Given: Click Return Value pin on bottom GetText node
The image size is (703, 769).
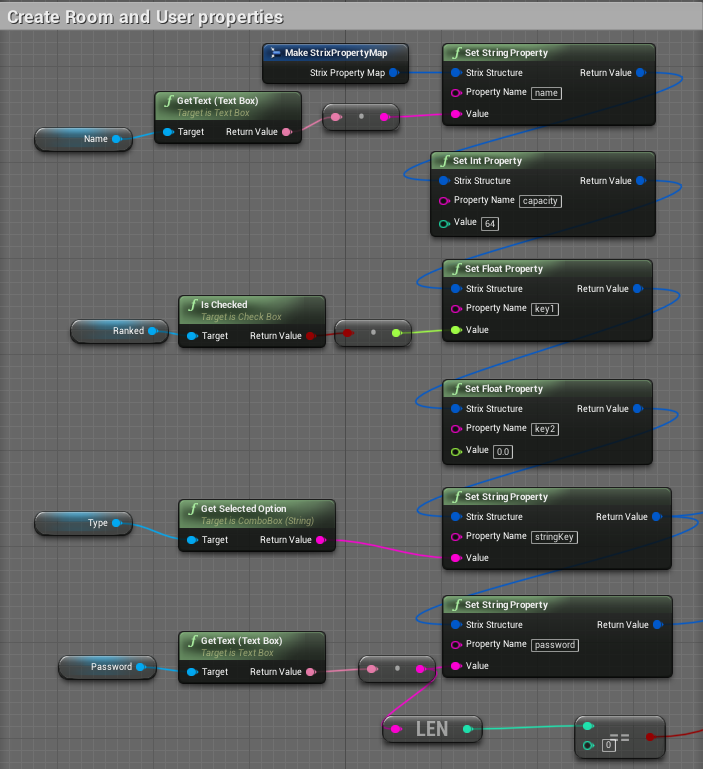Looking at the screenshot, I should click(311, 672).
